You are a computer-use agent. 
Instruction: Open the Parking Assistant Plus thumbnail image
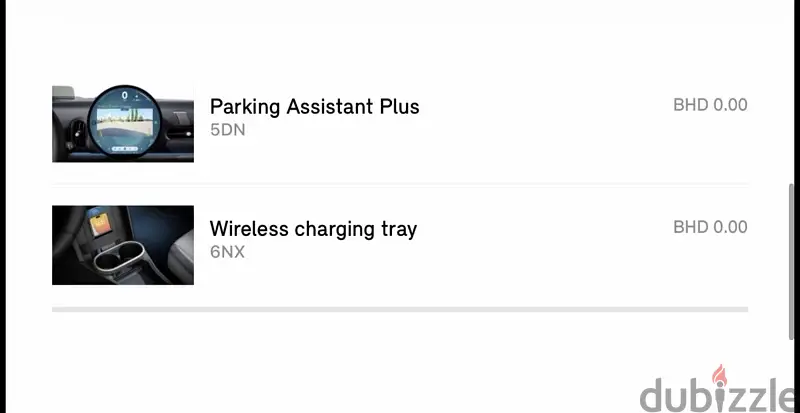tap(123, 124)
